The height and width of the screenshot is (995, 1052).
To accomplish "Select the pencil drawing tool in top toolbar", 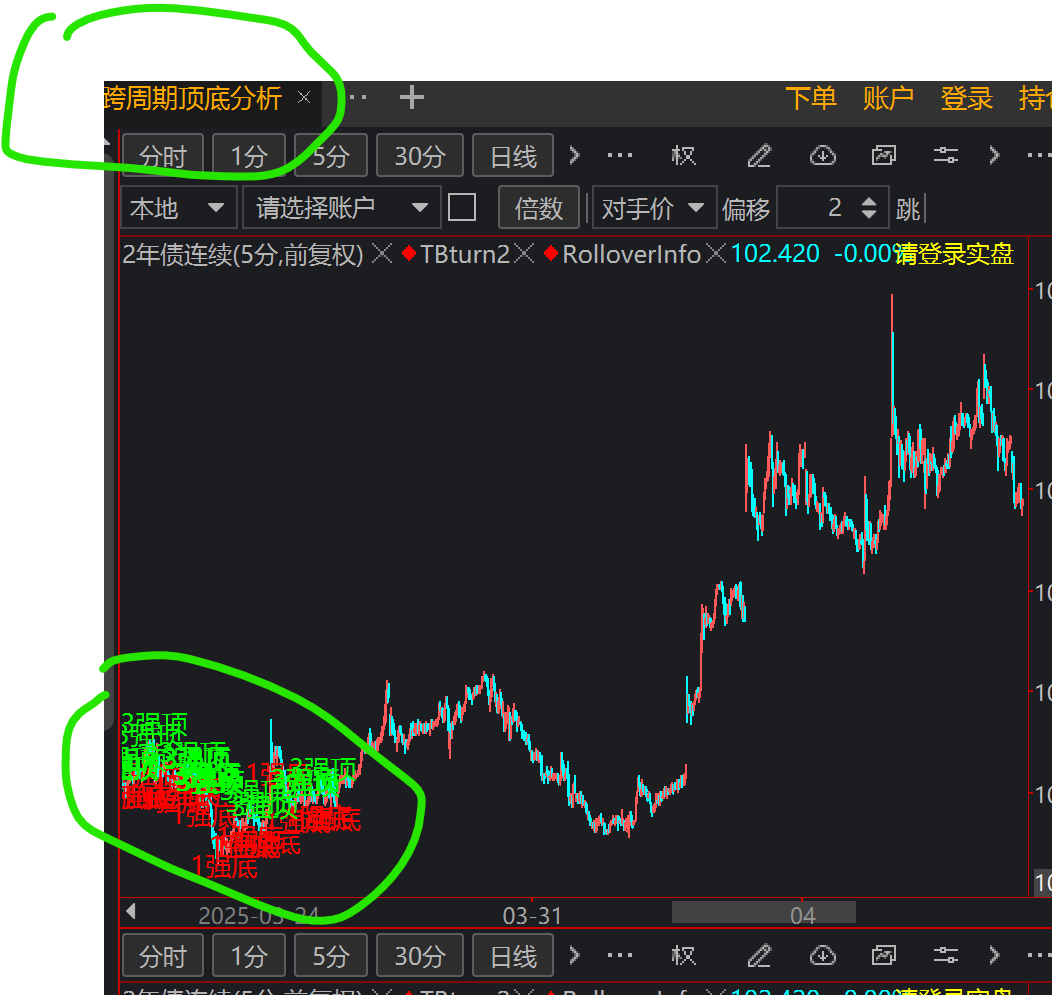I will point(760,155).
